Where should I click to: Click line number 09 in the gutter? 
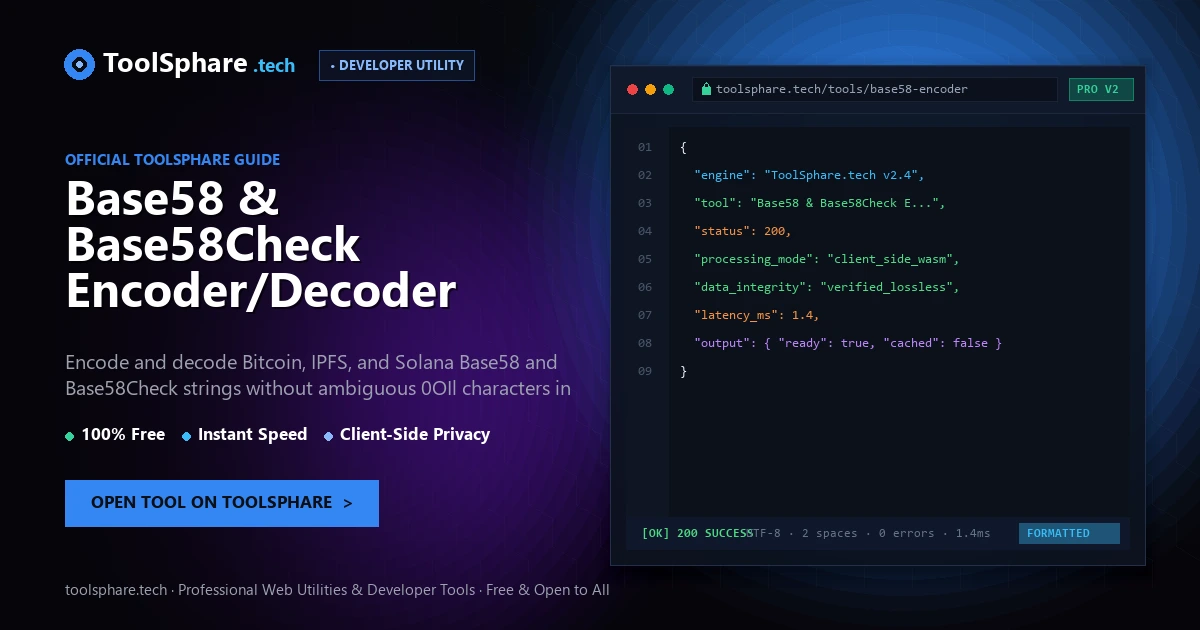click(645, 371)
